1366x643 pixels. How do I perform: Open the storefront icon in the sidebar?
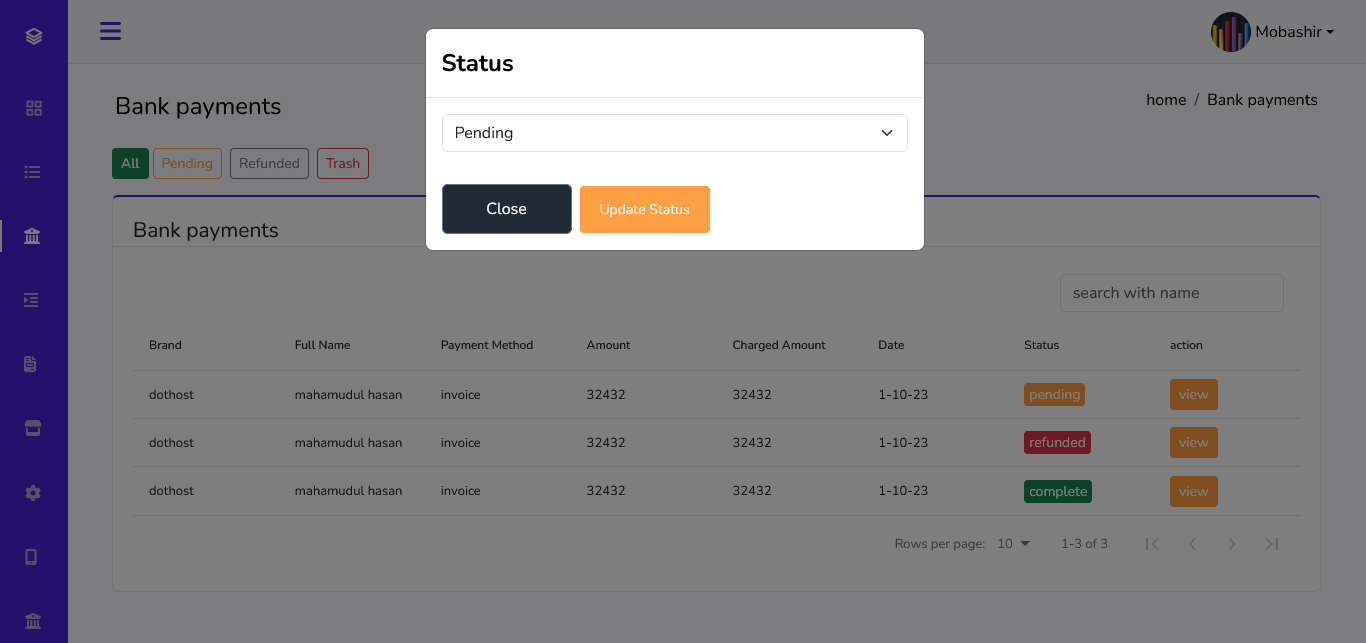(32, 427)
